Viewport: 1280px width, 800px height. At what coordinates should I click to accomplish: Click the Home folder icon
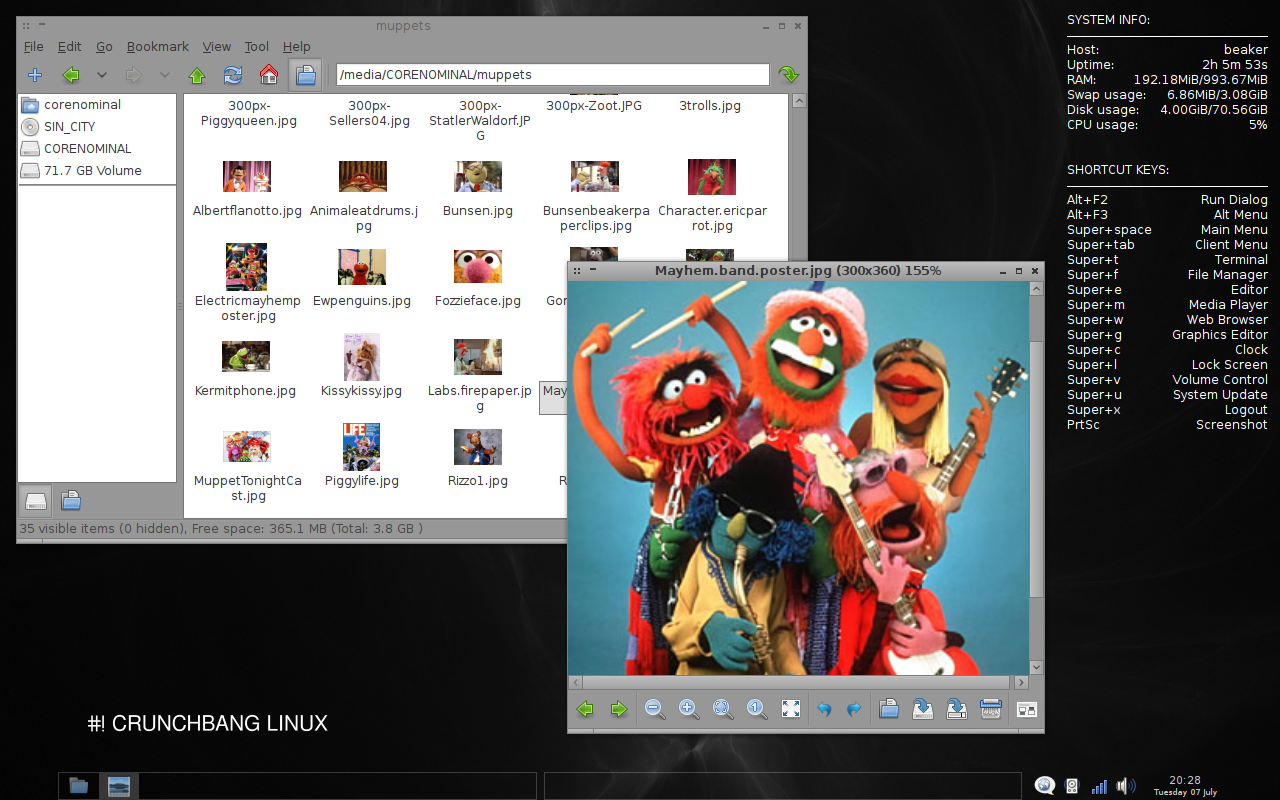[268, 75]
